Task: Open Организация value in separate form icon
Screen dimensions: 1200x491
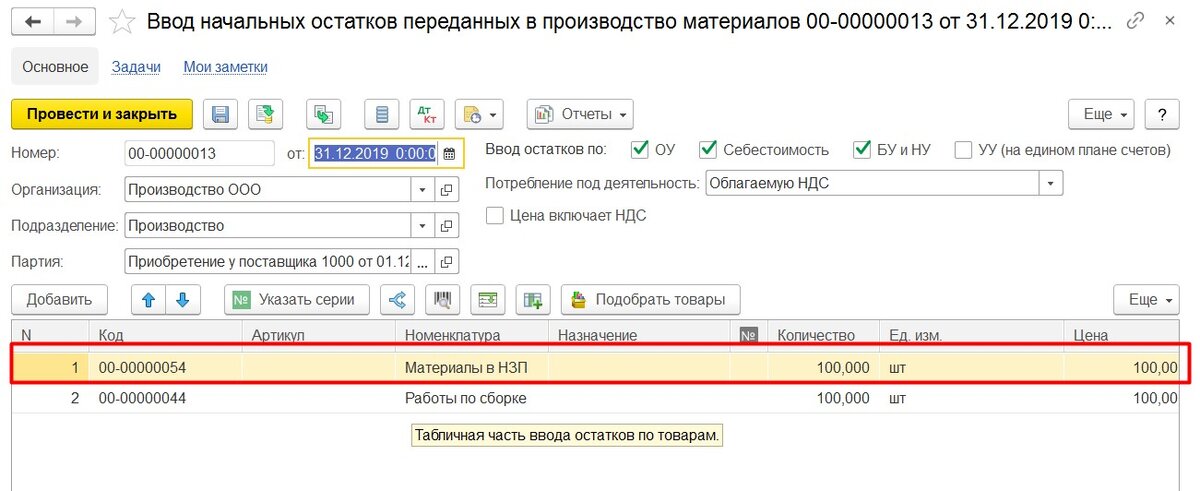Action: pyautogui.click(x=447, y=189)
